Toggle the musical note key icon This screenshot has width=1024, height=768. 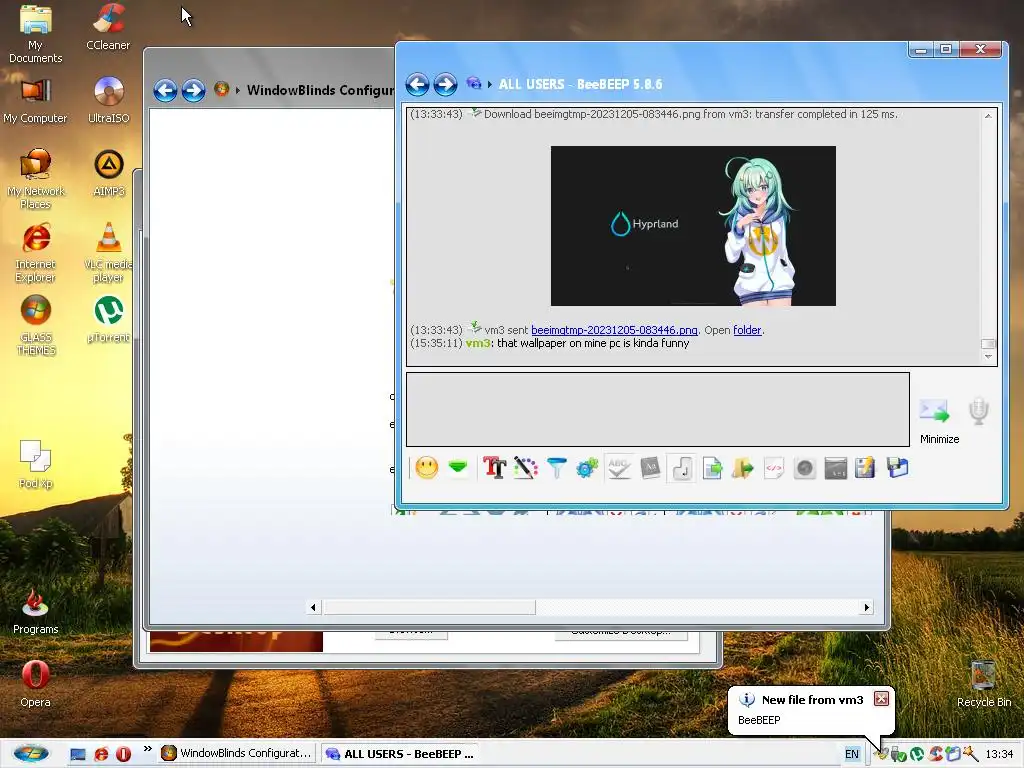coord(682,468)
